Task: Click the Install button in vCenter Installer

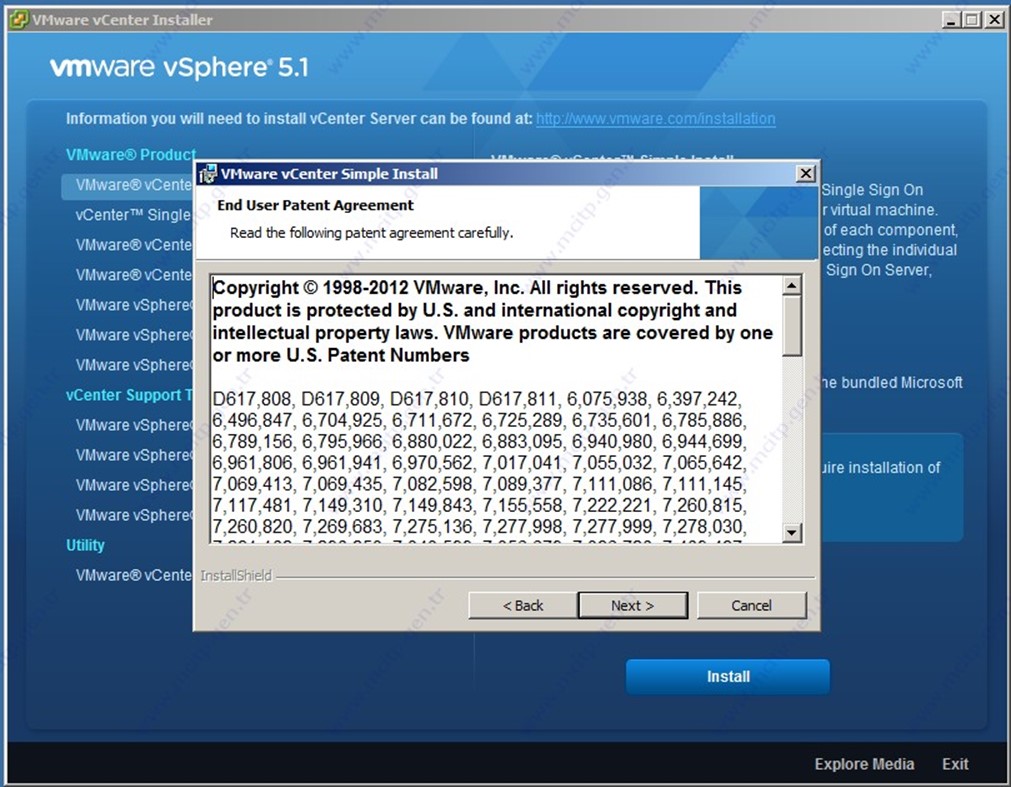Action: click(728, 676)
